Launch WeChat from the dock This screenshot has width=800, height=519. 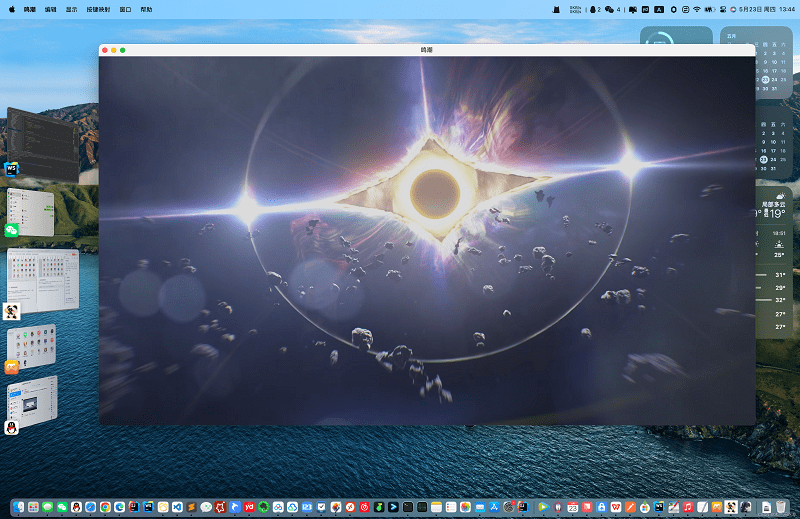(x=62, y=508)
